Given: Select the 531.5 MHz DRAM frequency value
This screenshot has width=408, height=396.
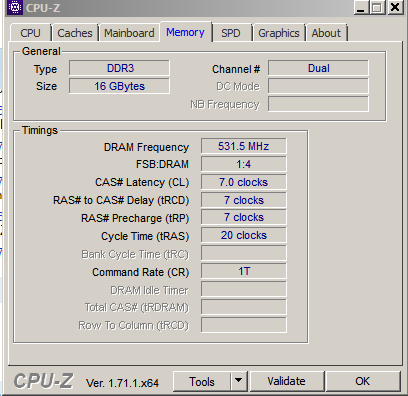Looking at the screenshot, I should [x=244, y=146].
